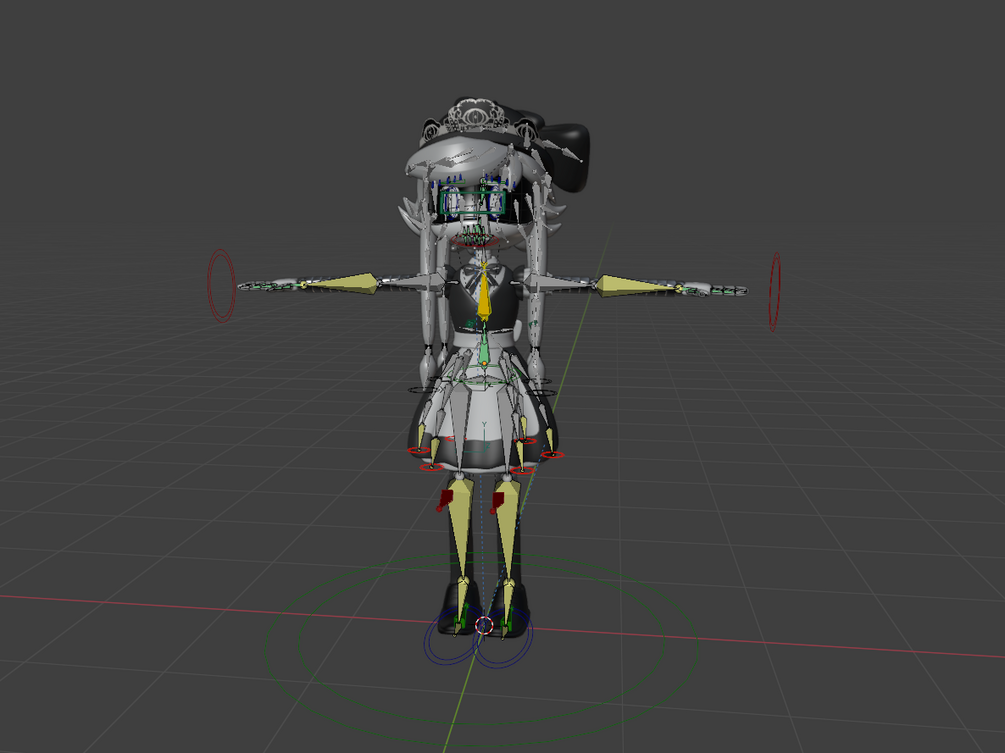Select the yellow shin bone of the left-side leg
Screen dimensions: 1005x753
pos(460,529)
